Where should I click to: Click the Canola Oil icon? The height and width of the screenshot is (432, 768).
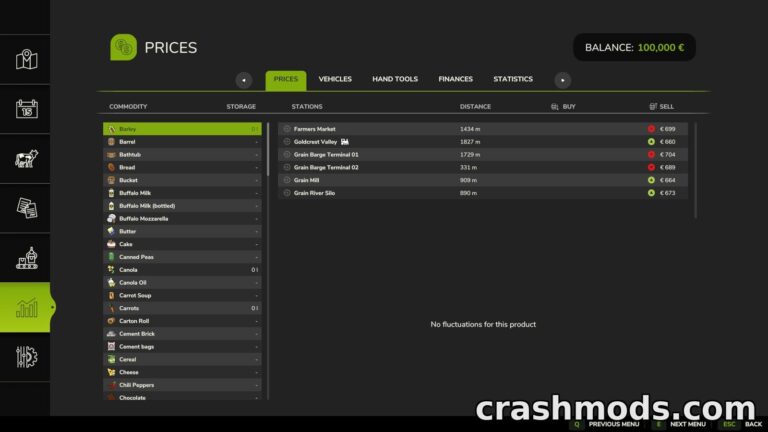(x=111, y=283)
